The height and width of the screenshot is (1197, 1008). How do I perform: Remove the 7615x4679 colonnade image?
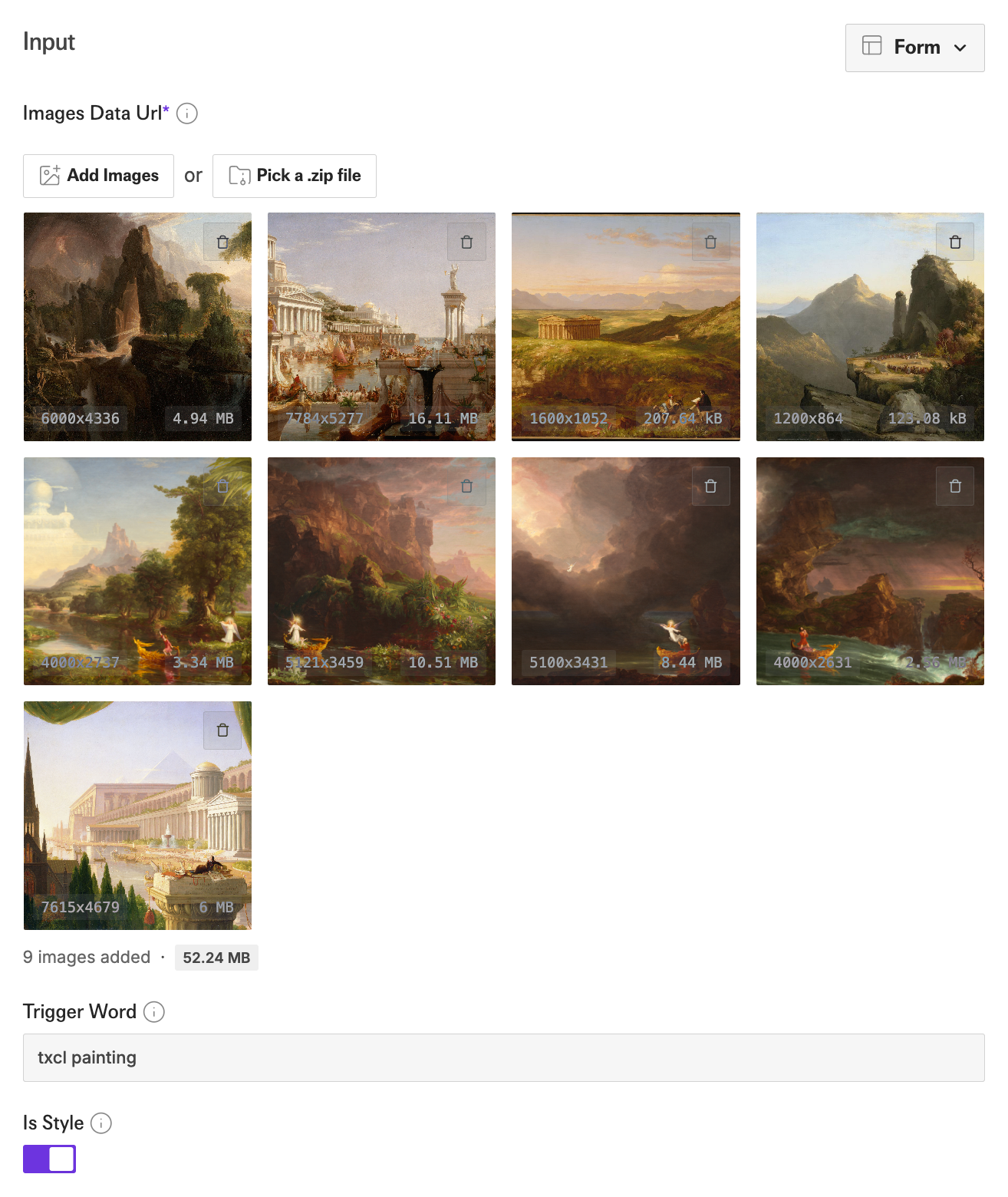coord(222,730)
